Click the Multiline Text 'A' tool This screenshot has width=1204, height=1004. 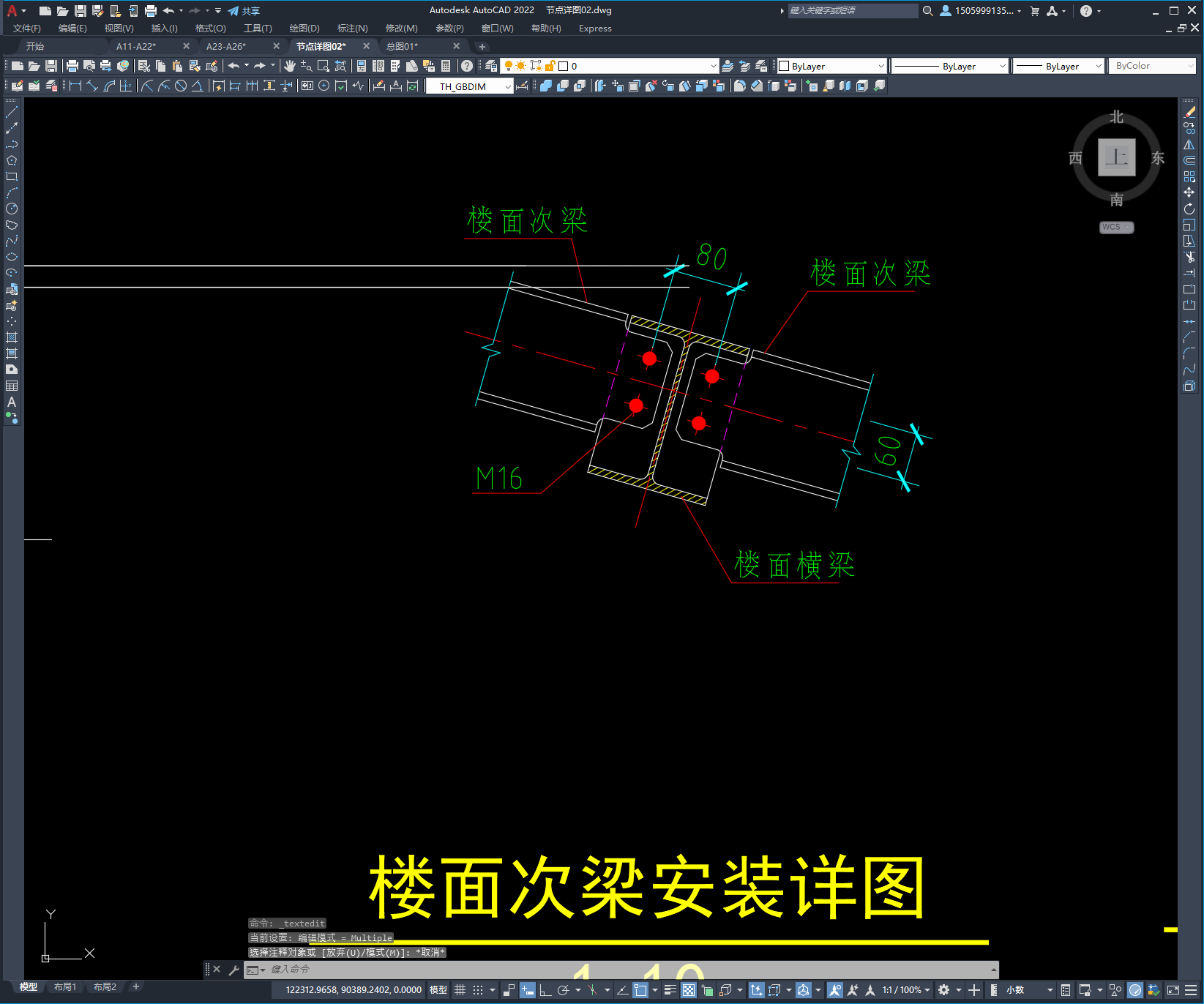(12, 402)
